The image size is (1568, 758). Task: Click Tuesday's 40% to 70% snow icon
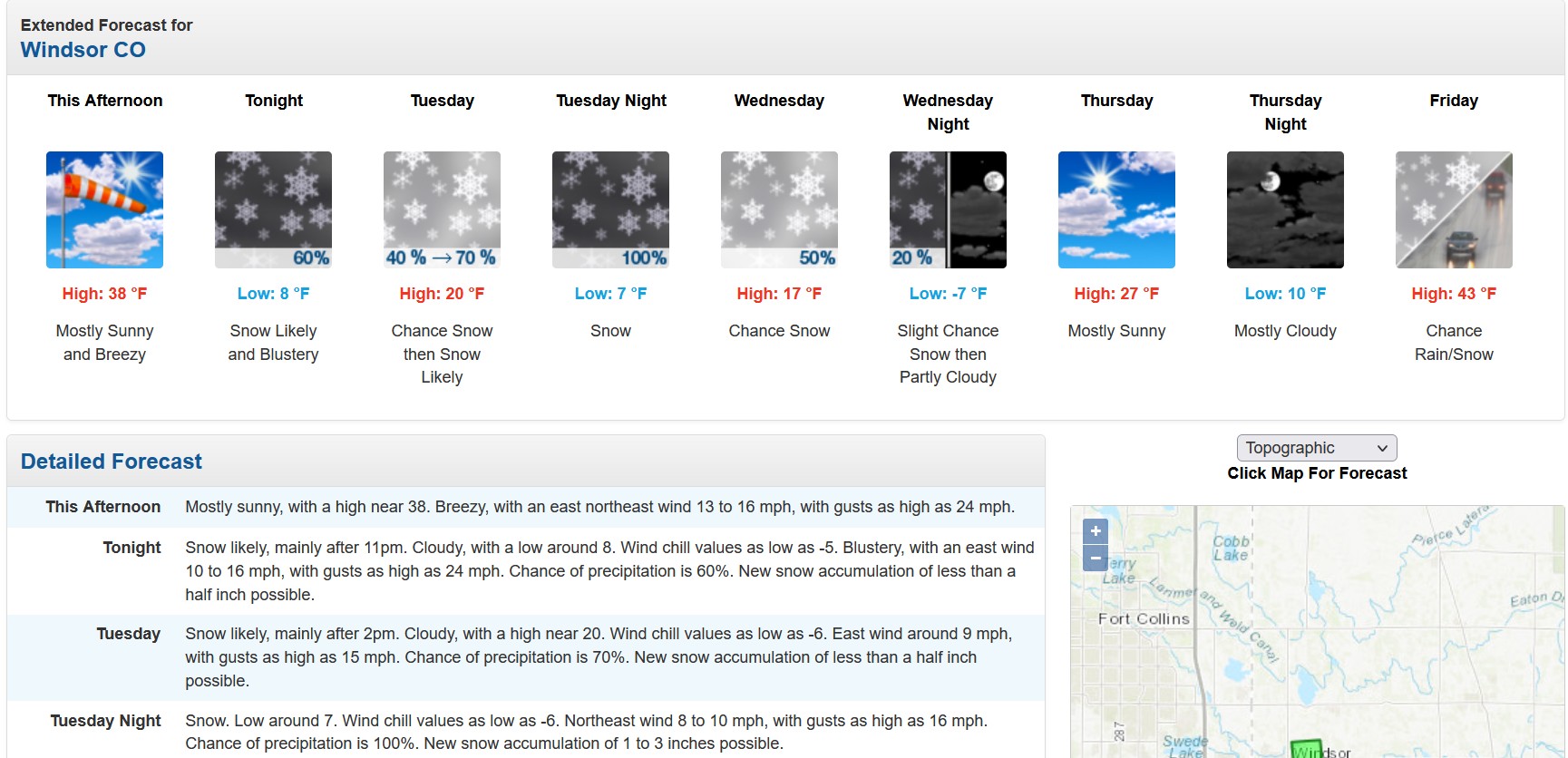tap(442, 209)
